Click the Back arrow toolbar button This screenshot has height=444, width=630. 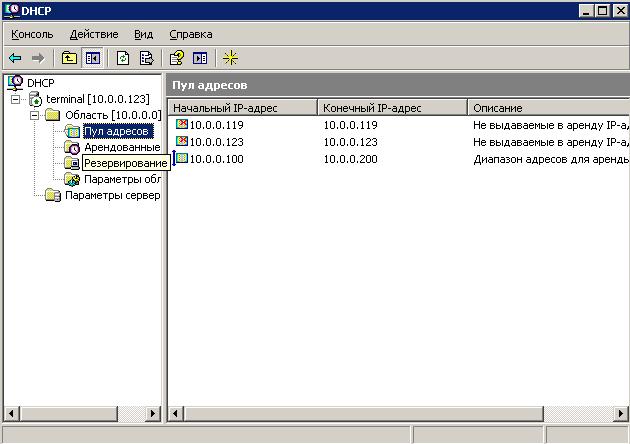coord(15,58)
